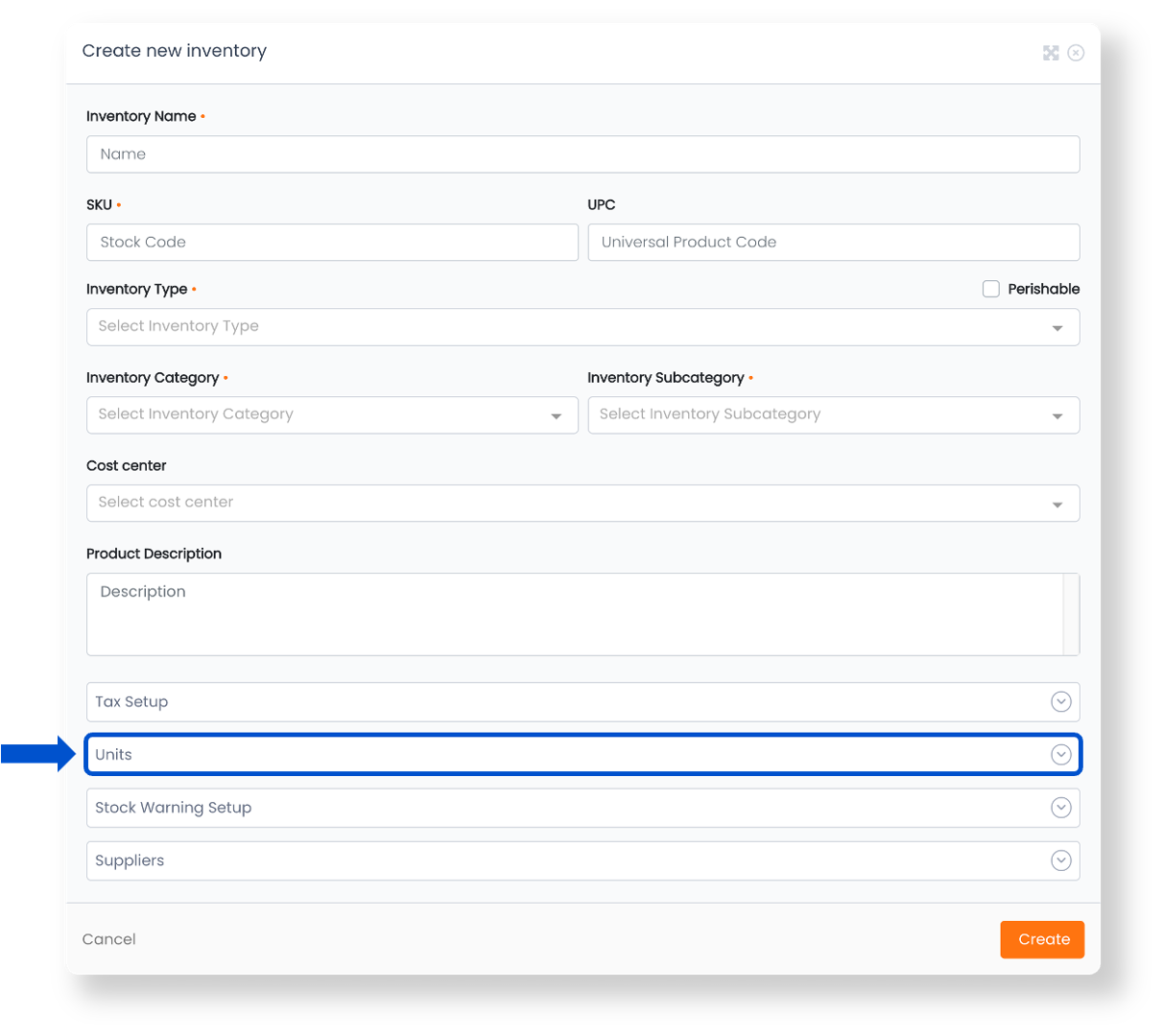Click the SKU Stock Code input field

pyautogui.click(x=332, y=242)
